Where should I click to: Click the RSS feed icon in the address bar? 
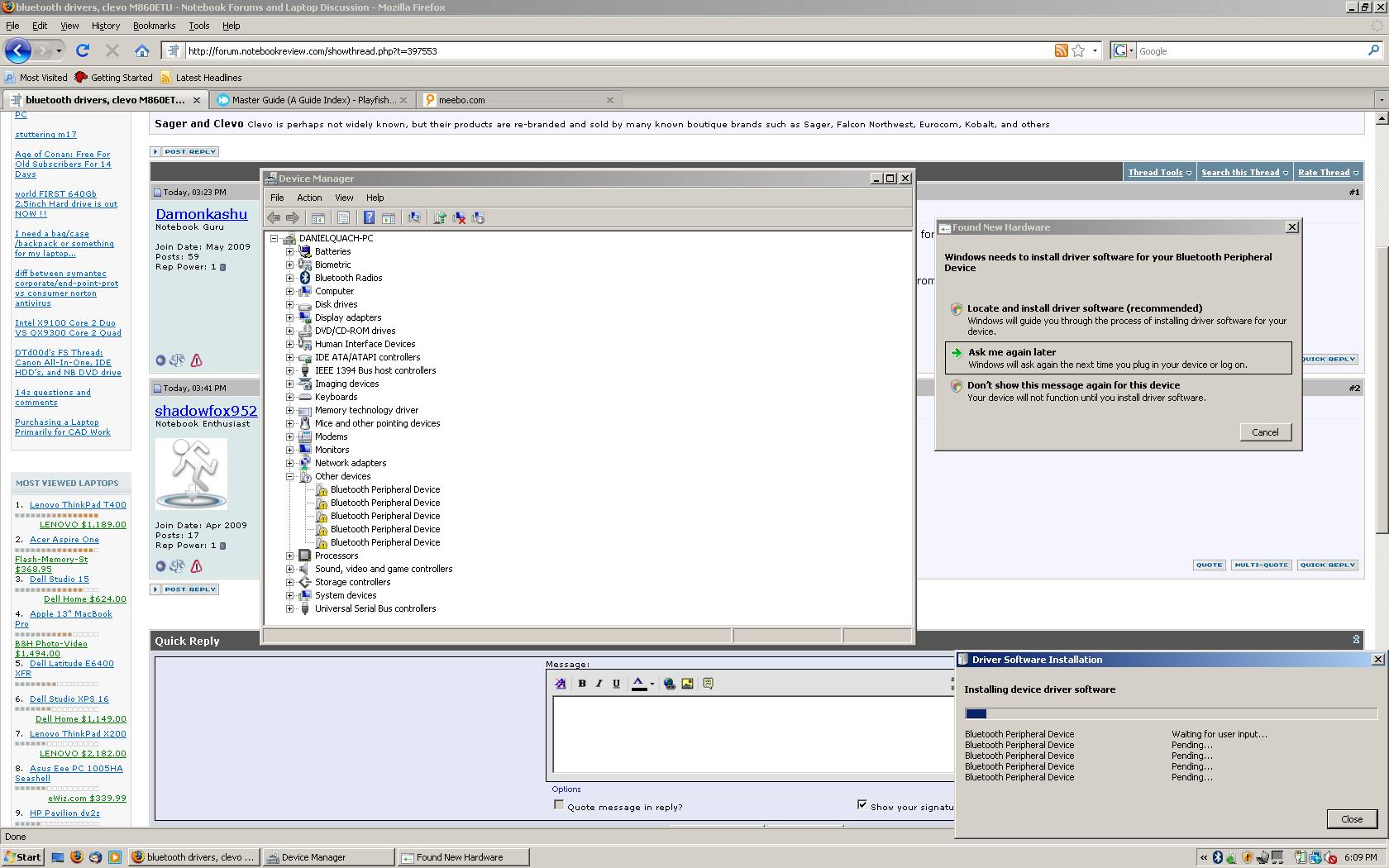(x=1061, y=50)
